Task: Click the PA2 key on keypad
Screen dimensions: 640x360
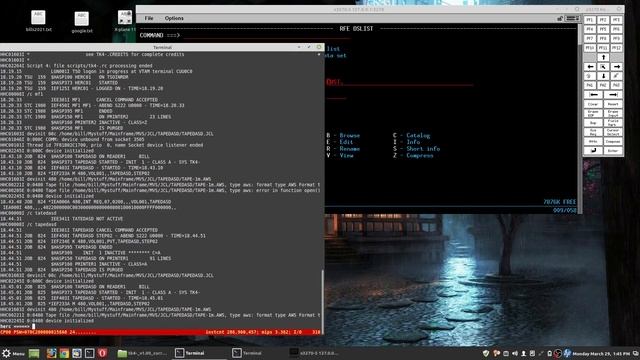Action: click(x=603, y=85)
